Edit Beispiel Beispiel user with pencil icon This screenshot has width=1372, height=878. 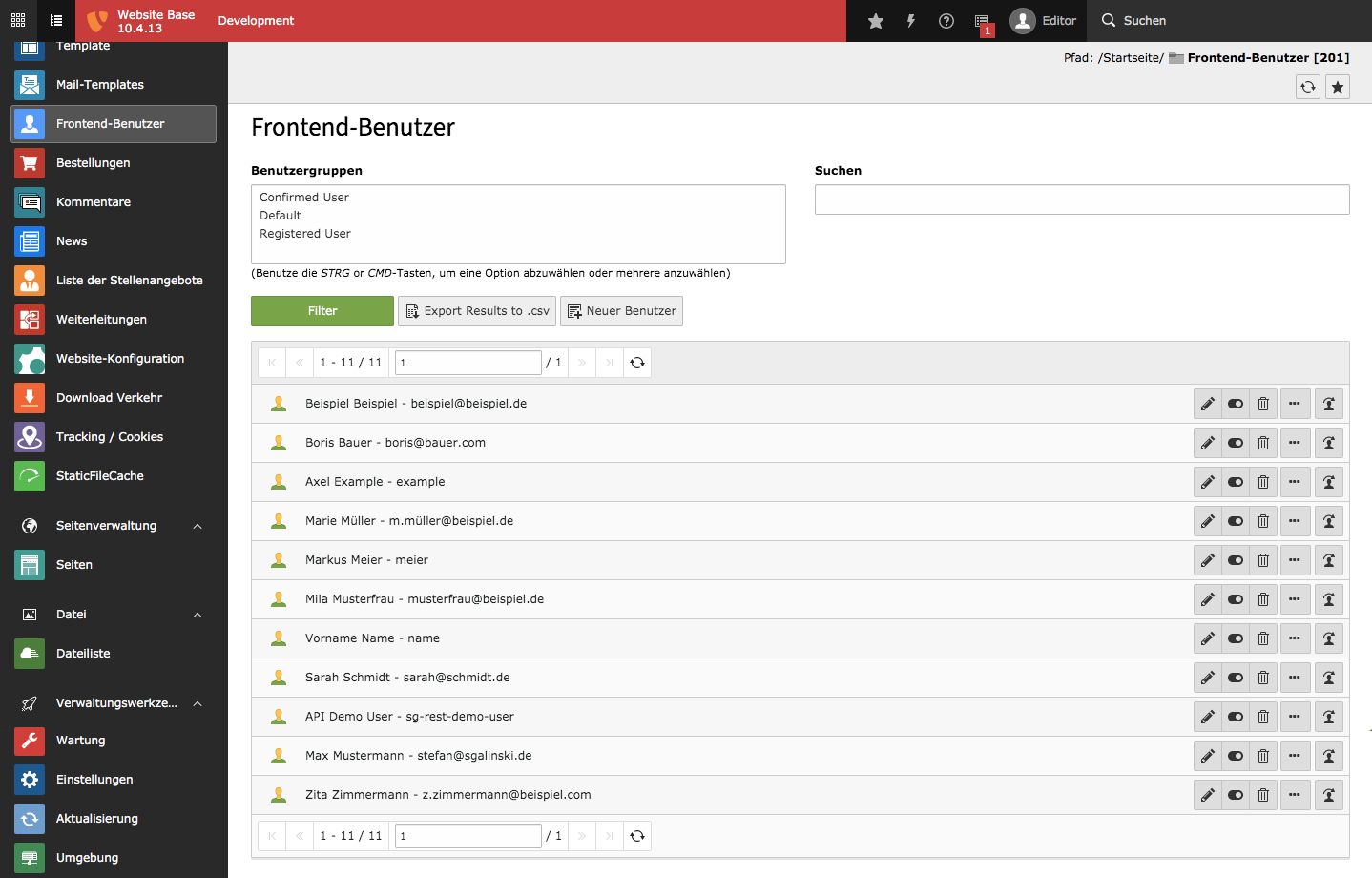pos(1207,404)
